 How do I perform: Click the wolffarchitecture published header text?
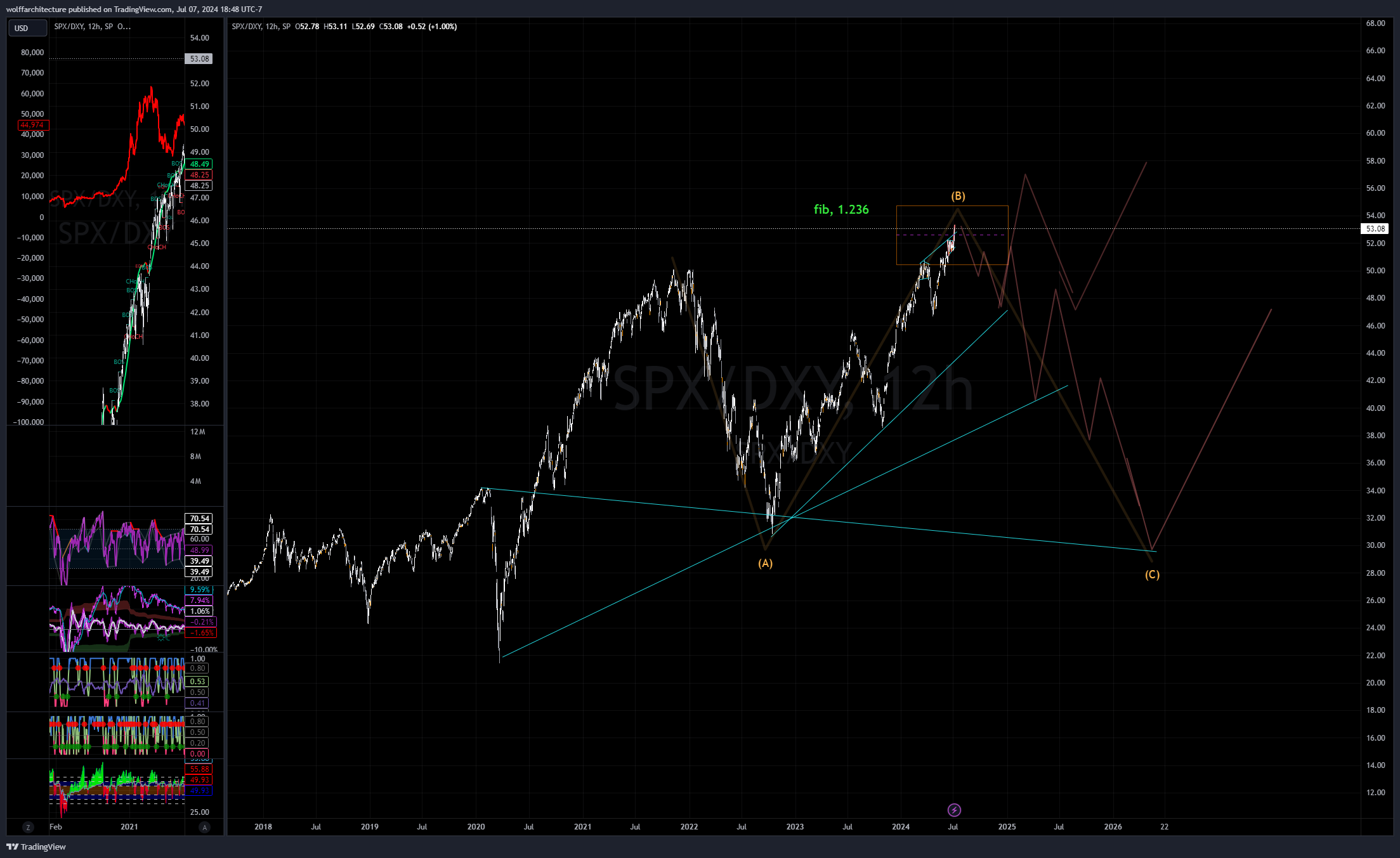133,9
